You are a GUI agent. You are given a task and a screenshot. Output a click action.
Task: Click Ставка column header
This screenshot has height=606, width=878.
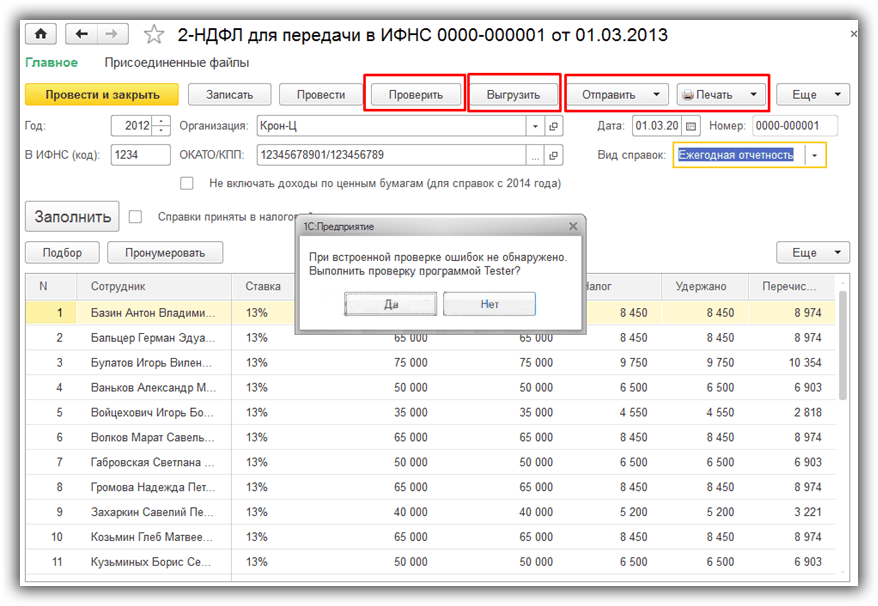tap(263, 286)
